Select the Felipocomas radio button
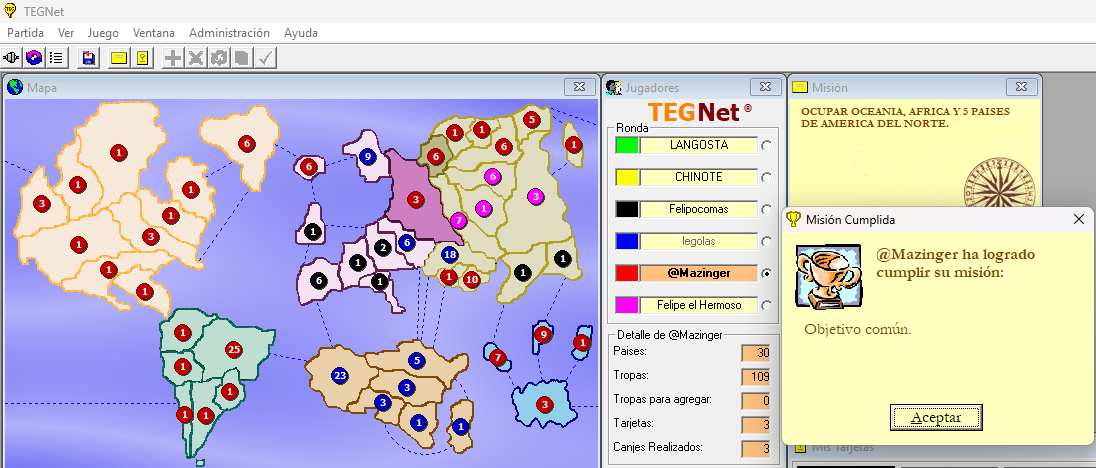This screenshot has height=468, width=1096. pyautogui.click(x=767, y=209)
